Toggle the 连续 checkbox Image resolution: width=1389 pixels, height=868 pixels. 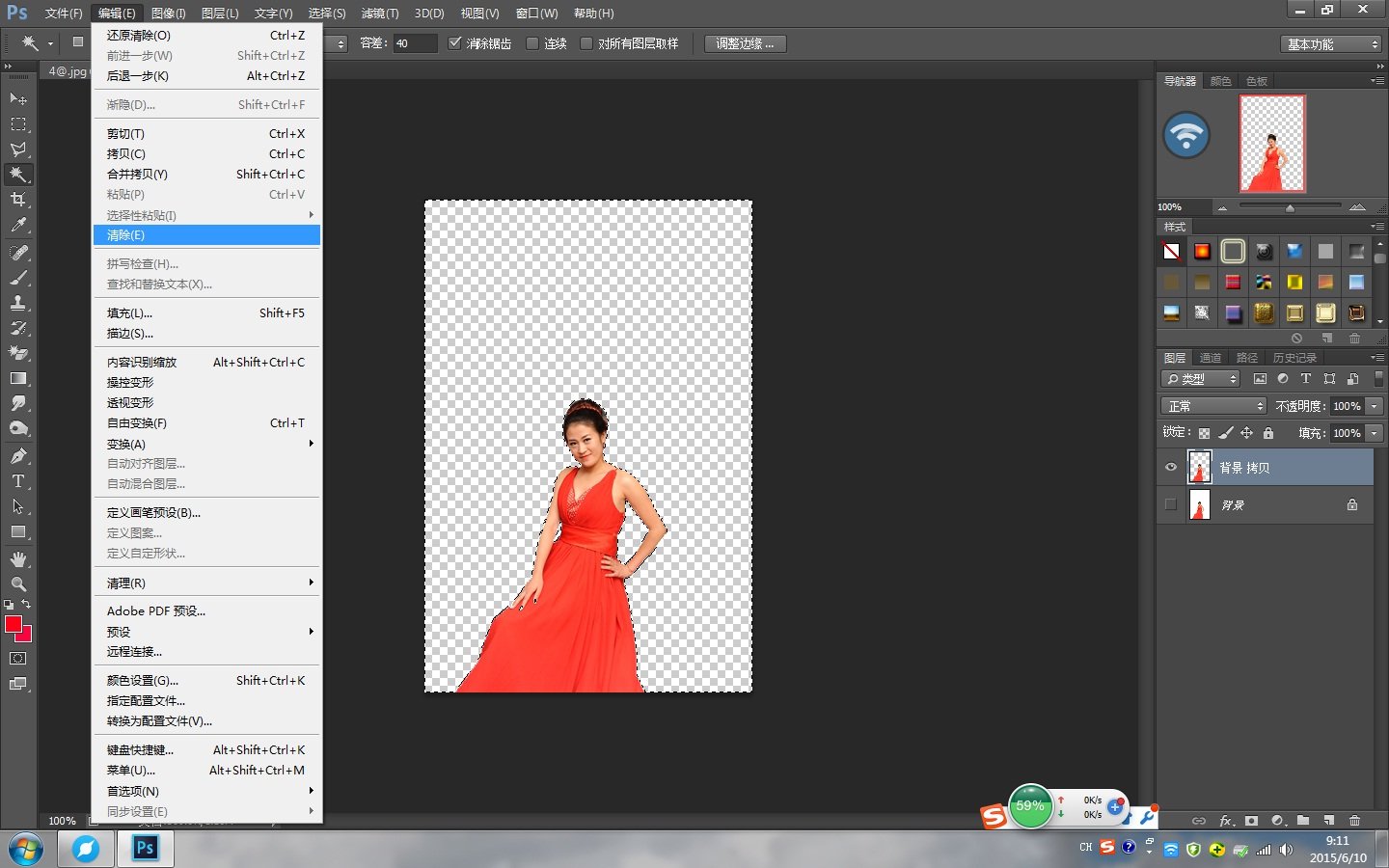532,43
